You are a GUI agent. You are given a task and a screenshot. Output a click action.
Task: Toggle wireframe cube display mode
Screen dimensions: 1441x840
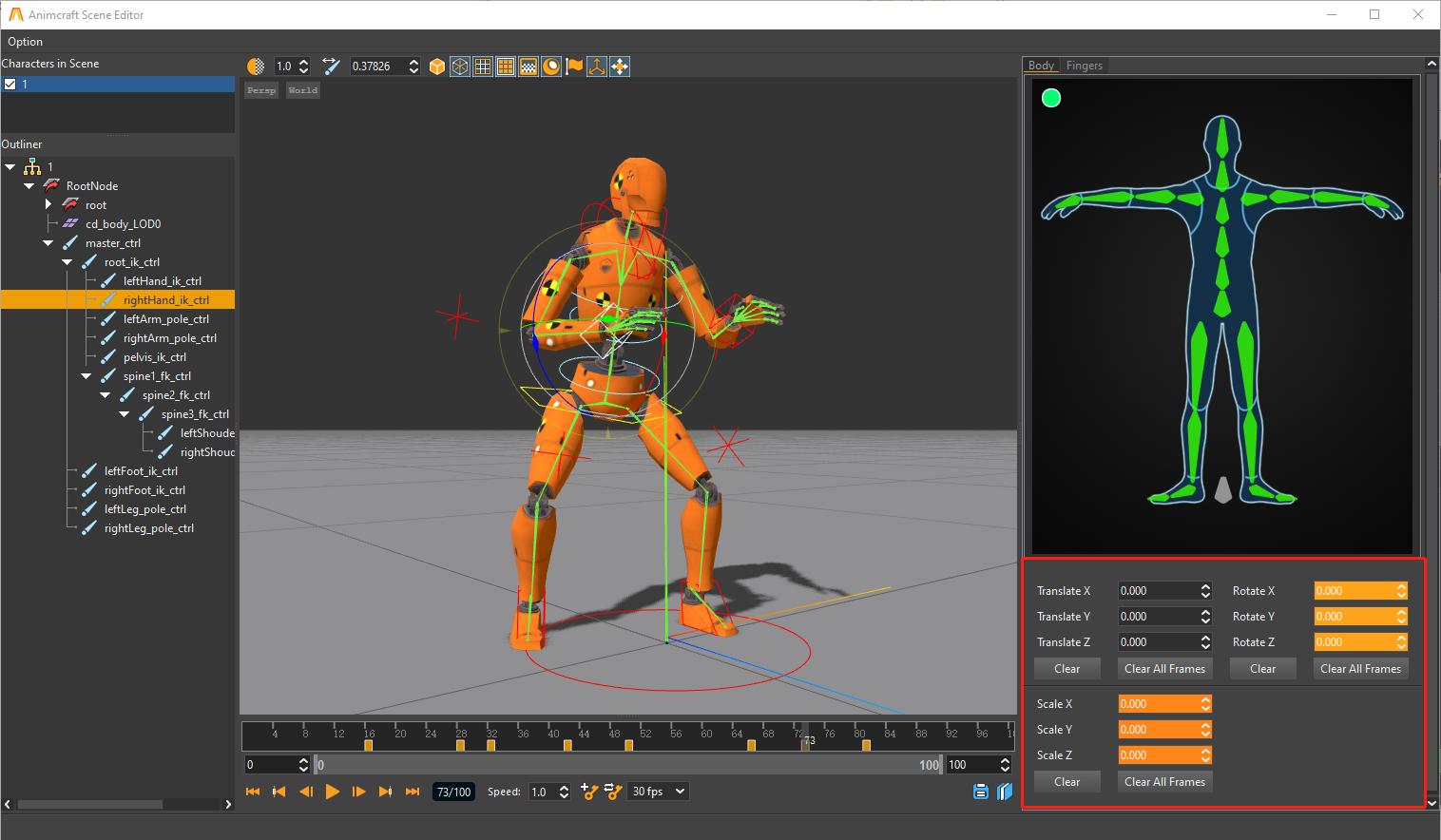(x=460, y=67)
